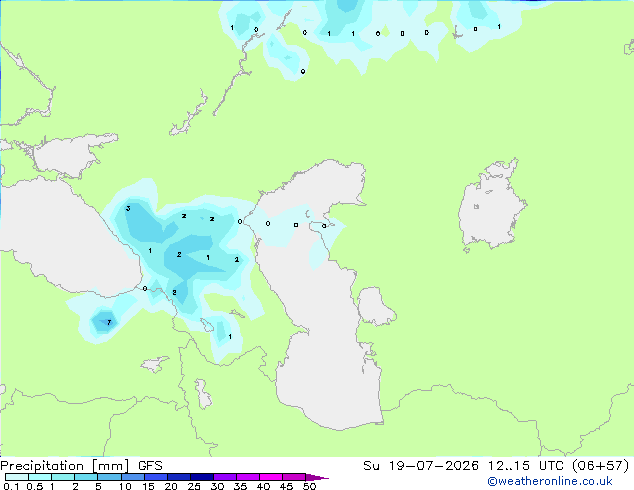Image resolution: width=634 pixels, height=490 pixels.
Task: Pick the 10–15 mm legend swatch
Action: (x=133, y=477)
